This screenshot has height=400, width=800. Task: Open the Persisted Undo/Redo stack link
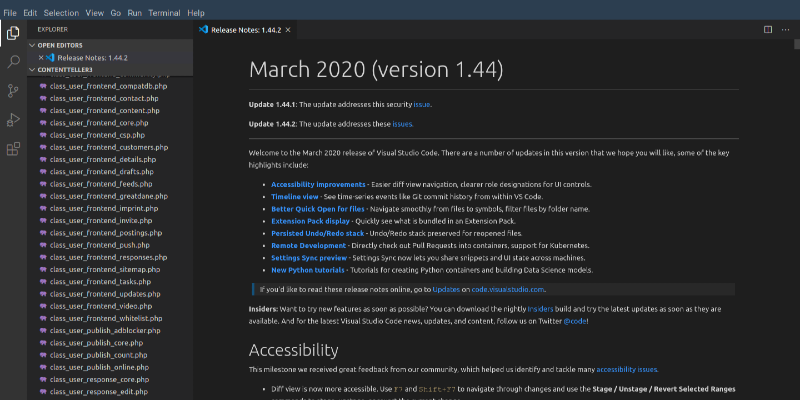[318, 234]
